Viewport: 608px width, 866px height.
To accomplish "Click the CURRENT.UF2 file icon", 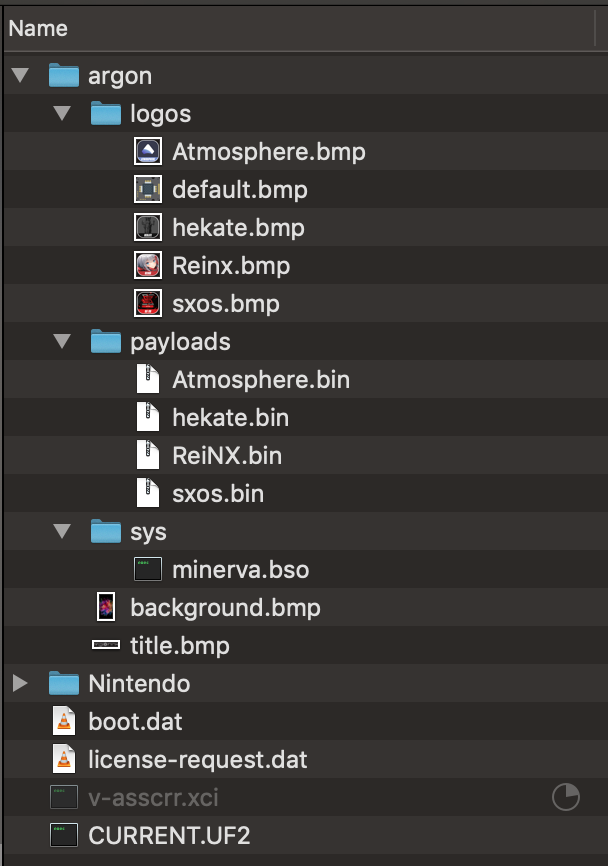I will pos(64,835).
